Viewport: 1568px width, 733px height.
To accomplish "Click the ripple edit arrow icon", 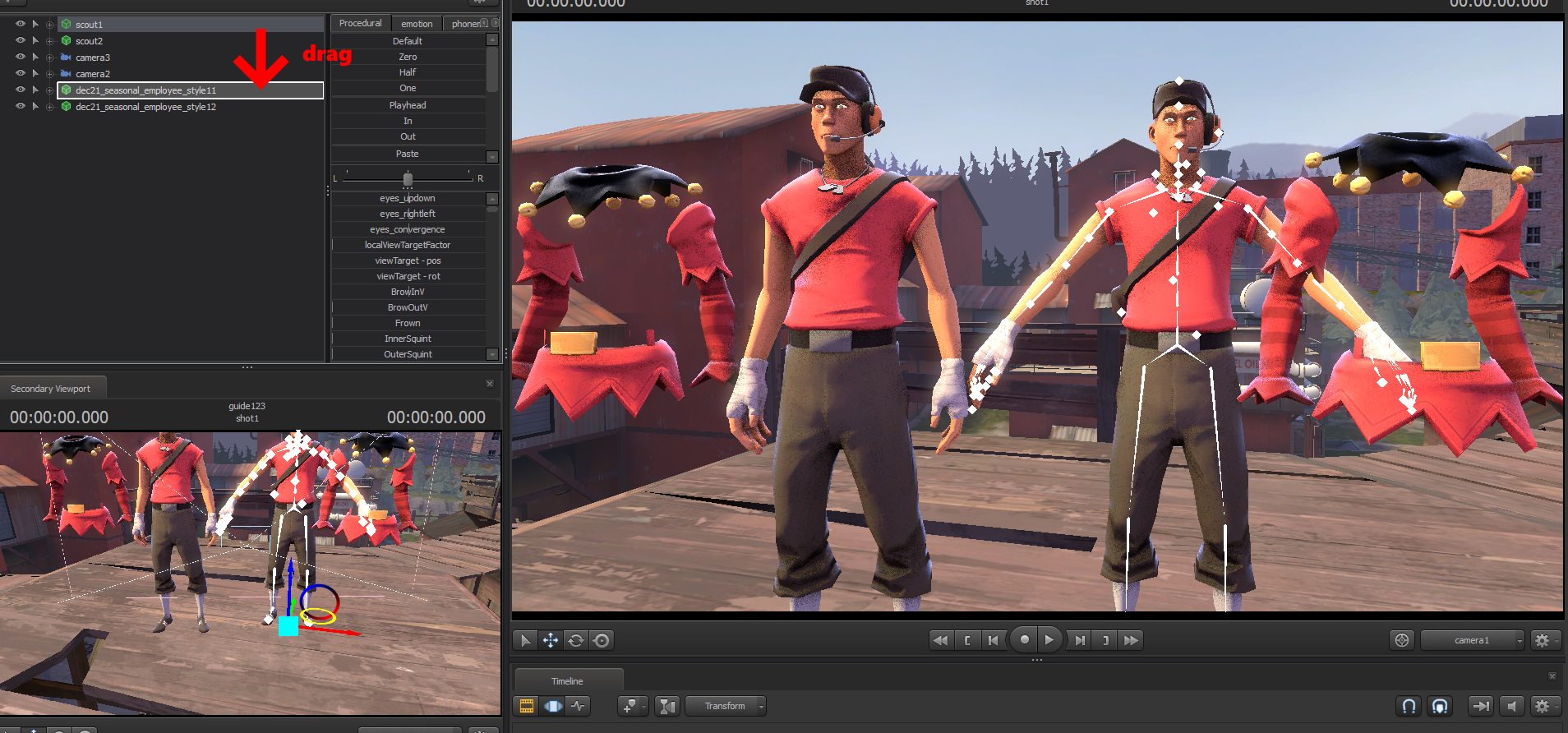I will point(1481,706).
